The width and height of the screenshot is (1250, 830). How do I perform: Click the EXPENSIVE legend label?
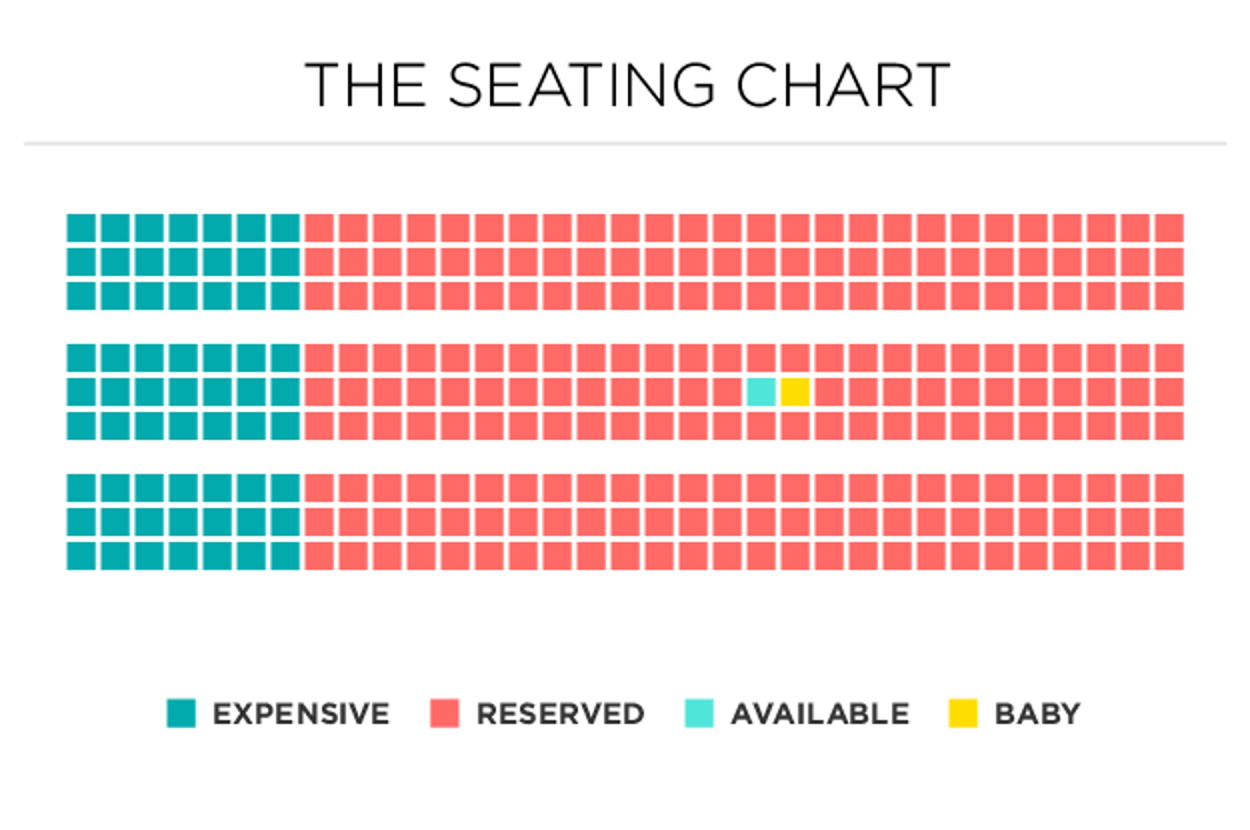301,714
